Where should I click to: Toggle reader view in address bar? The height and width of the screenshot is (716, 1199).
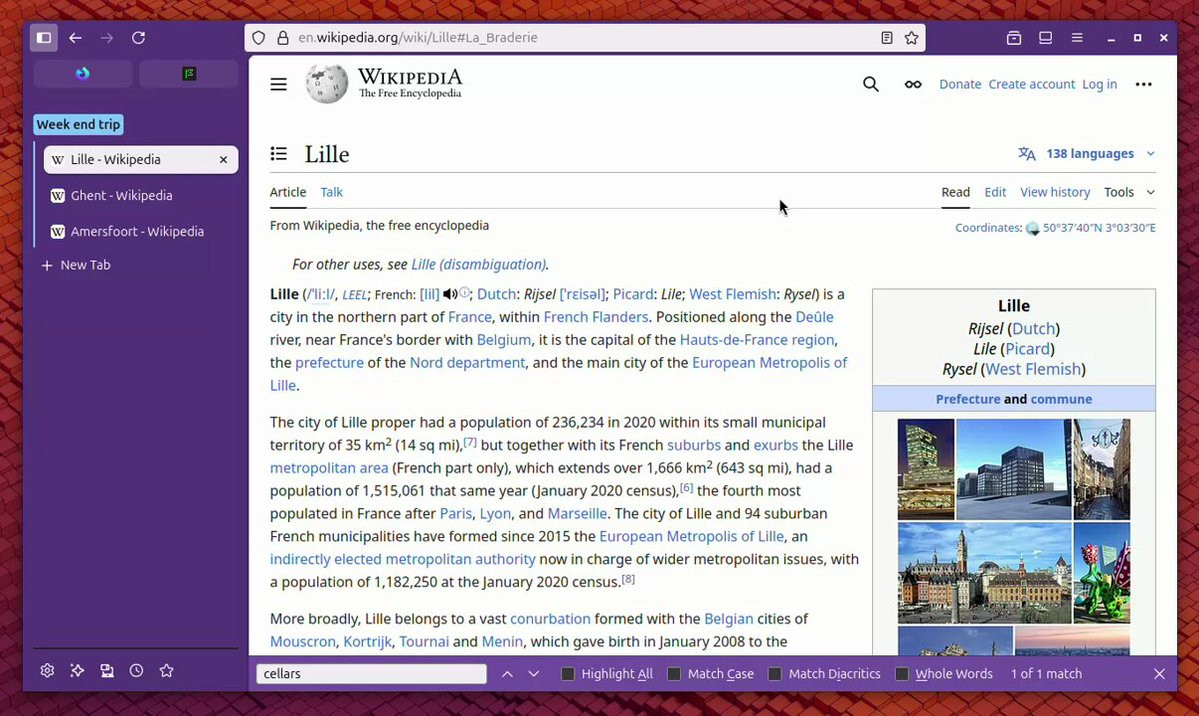point(886,37)
